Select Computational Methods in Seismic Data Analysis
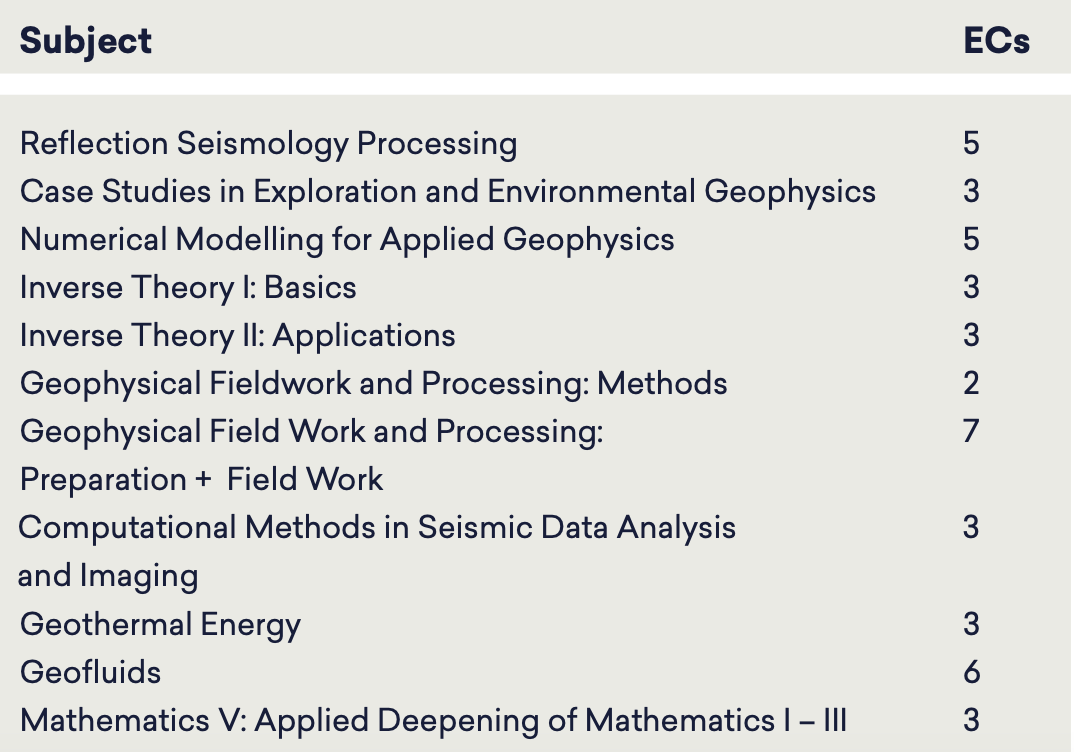 377,528
